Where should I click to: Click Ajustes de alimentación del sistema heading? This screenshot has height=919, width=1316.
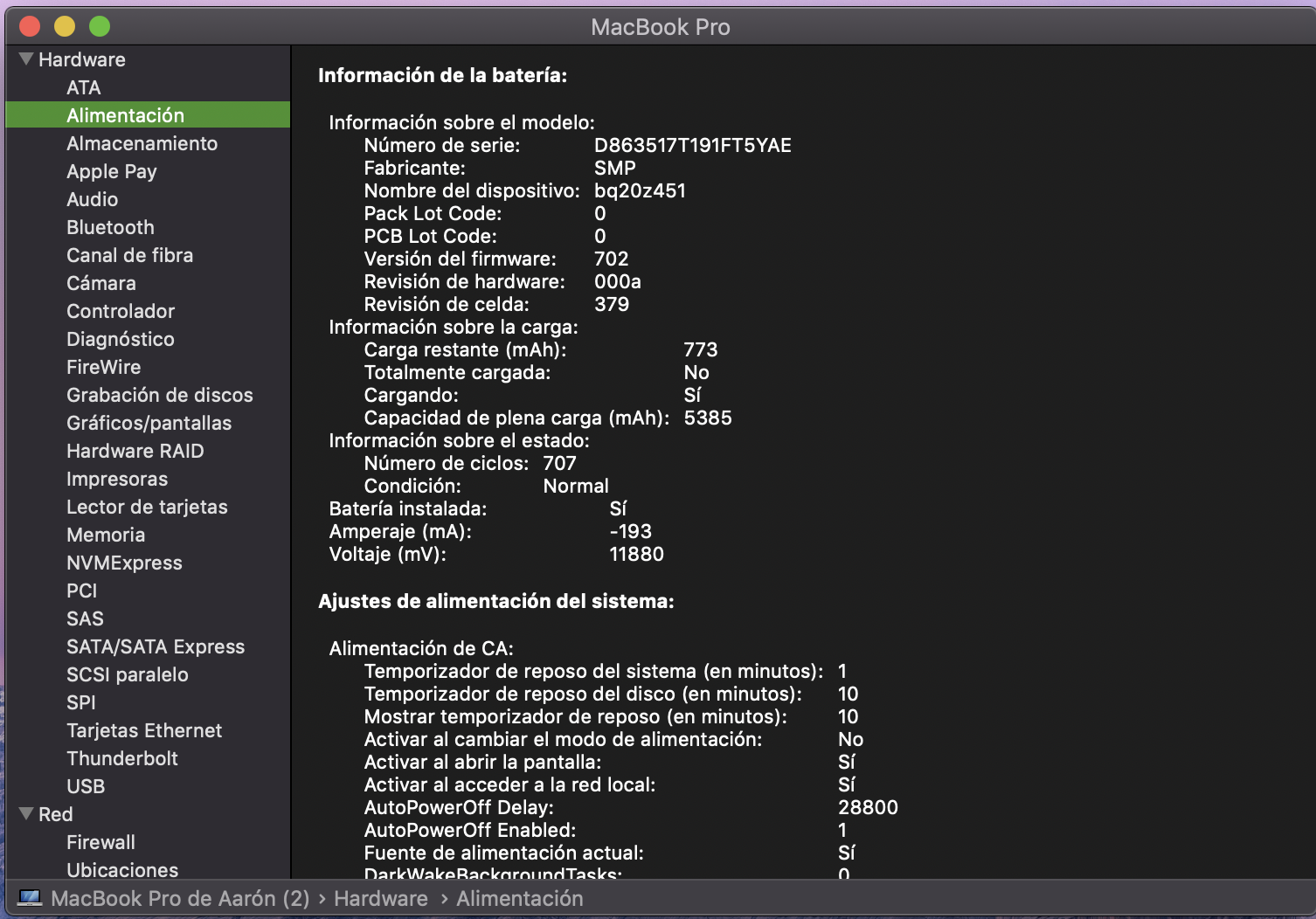496,601
